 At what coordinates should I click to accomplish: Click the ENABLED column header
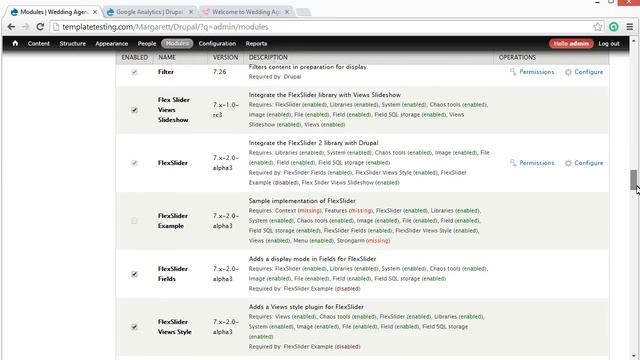click(x=135, y=58)
